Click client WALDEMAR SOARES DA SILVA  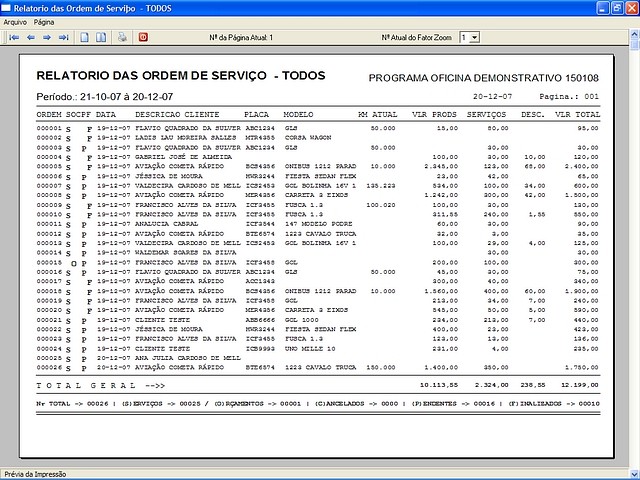point(186,253)
